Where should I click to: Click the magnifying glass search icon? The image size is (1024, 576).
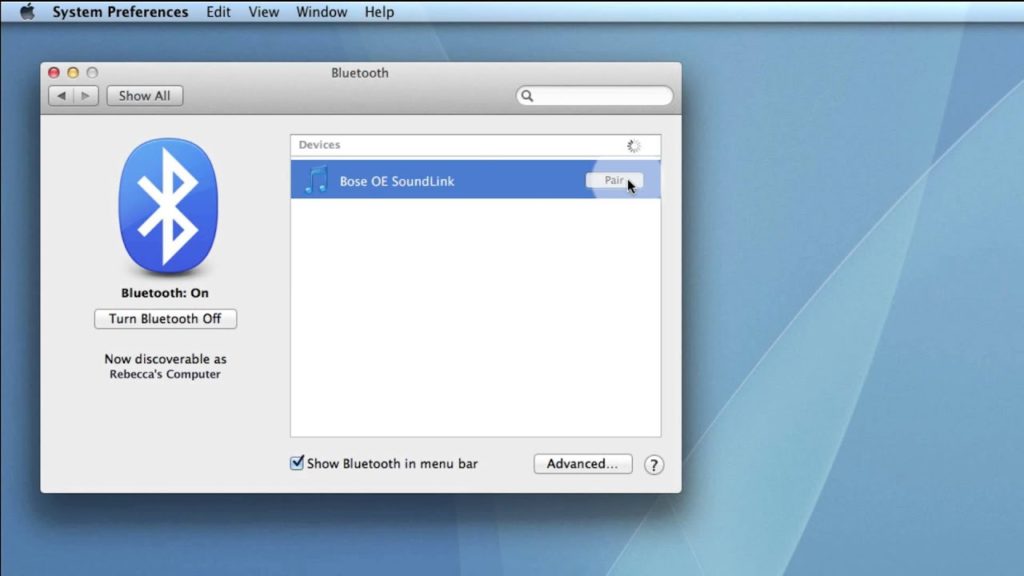pos(527,96)
